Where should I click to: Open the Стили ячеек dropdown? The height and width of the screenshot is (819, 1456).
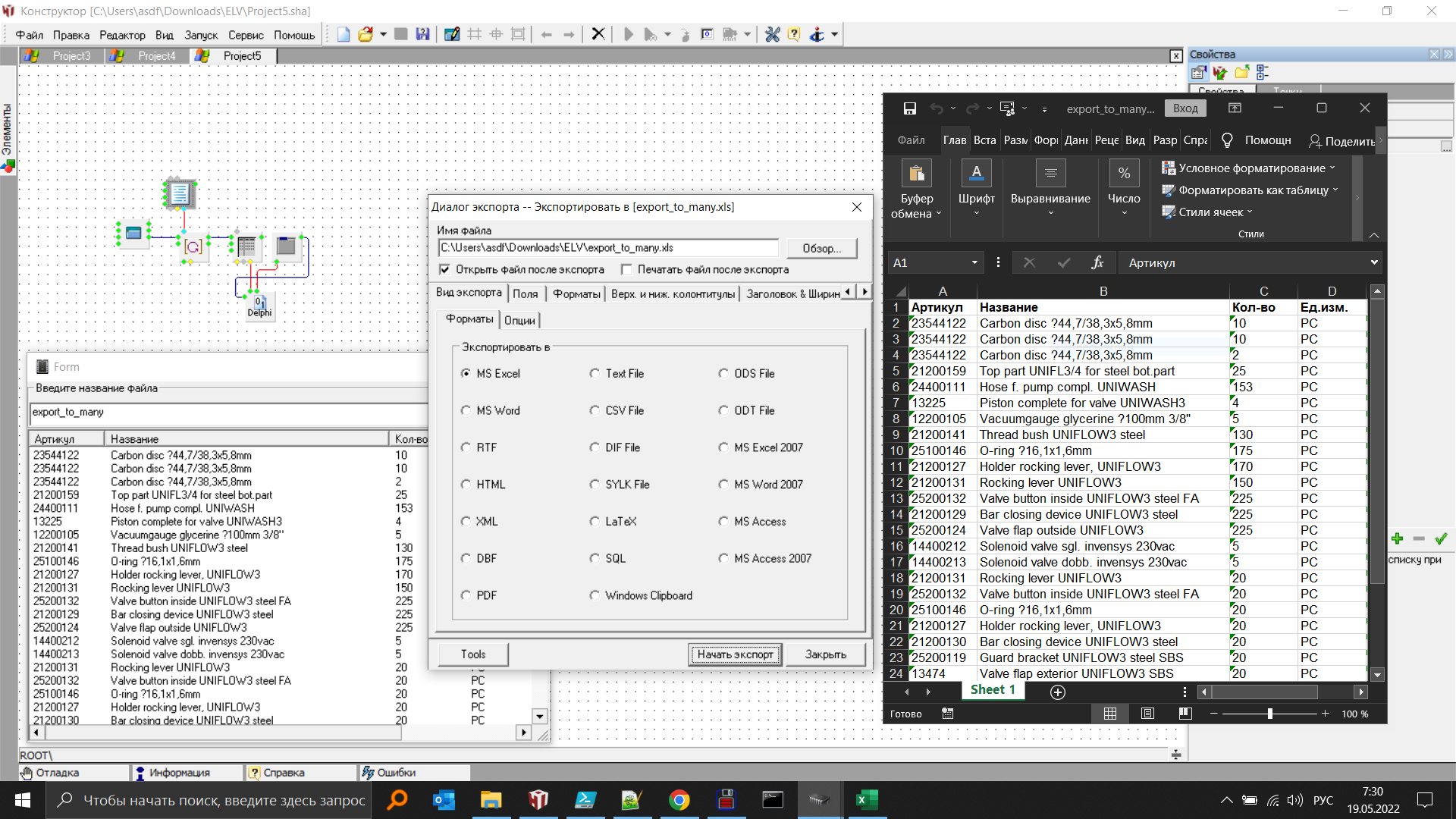coord(1250,212)
